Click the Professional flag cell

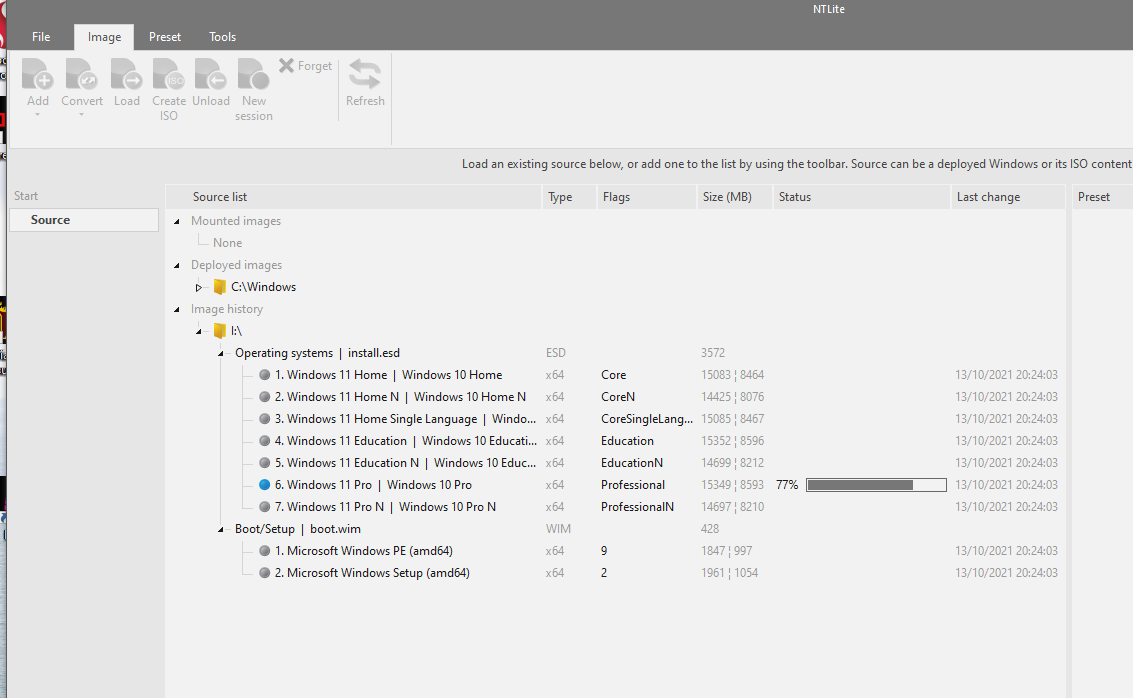pos(633,485)
